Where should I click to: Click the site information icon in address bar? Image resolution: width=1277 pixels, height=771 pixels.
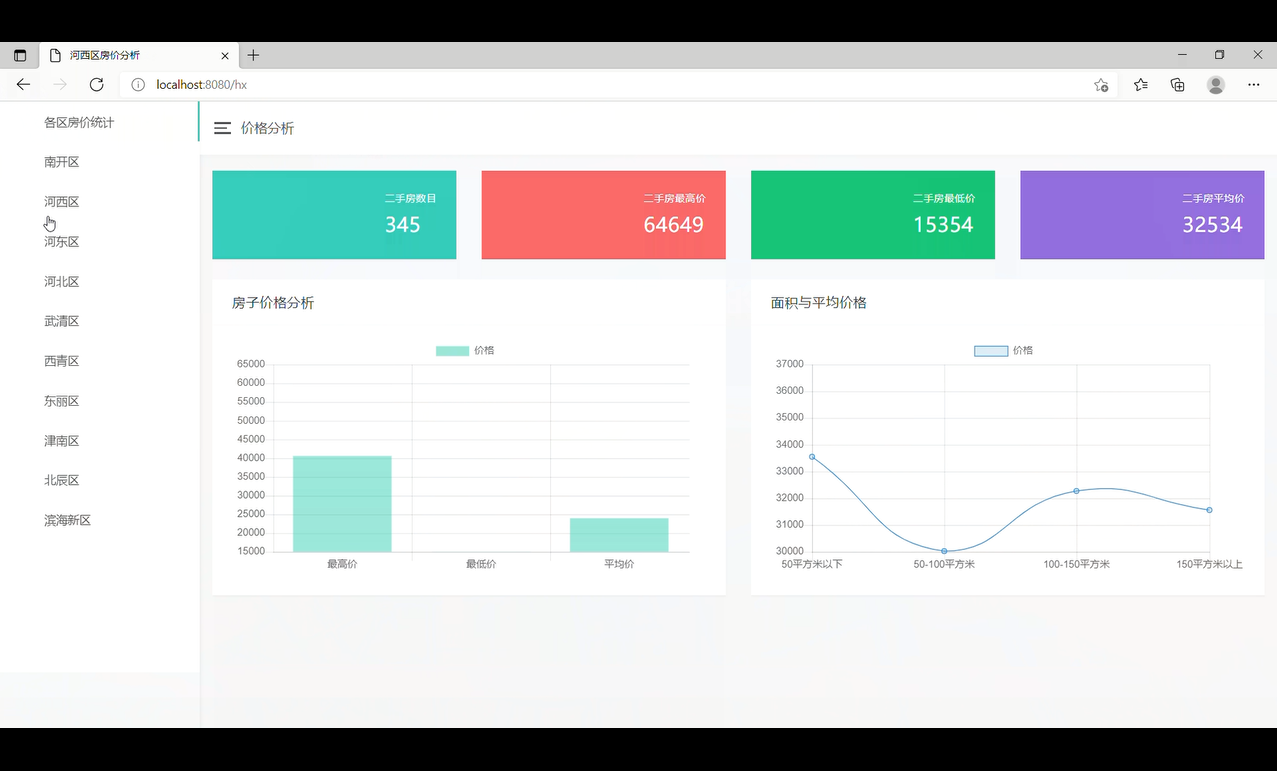pyautogui.click(x=138, y=85)
